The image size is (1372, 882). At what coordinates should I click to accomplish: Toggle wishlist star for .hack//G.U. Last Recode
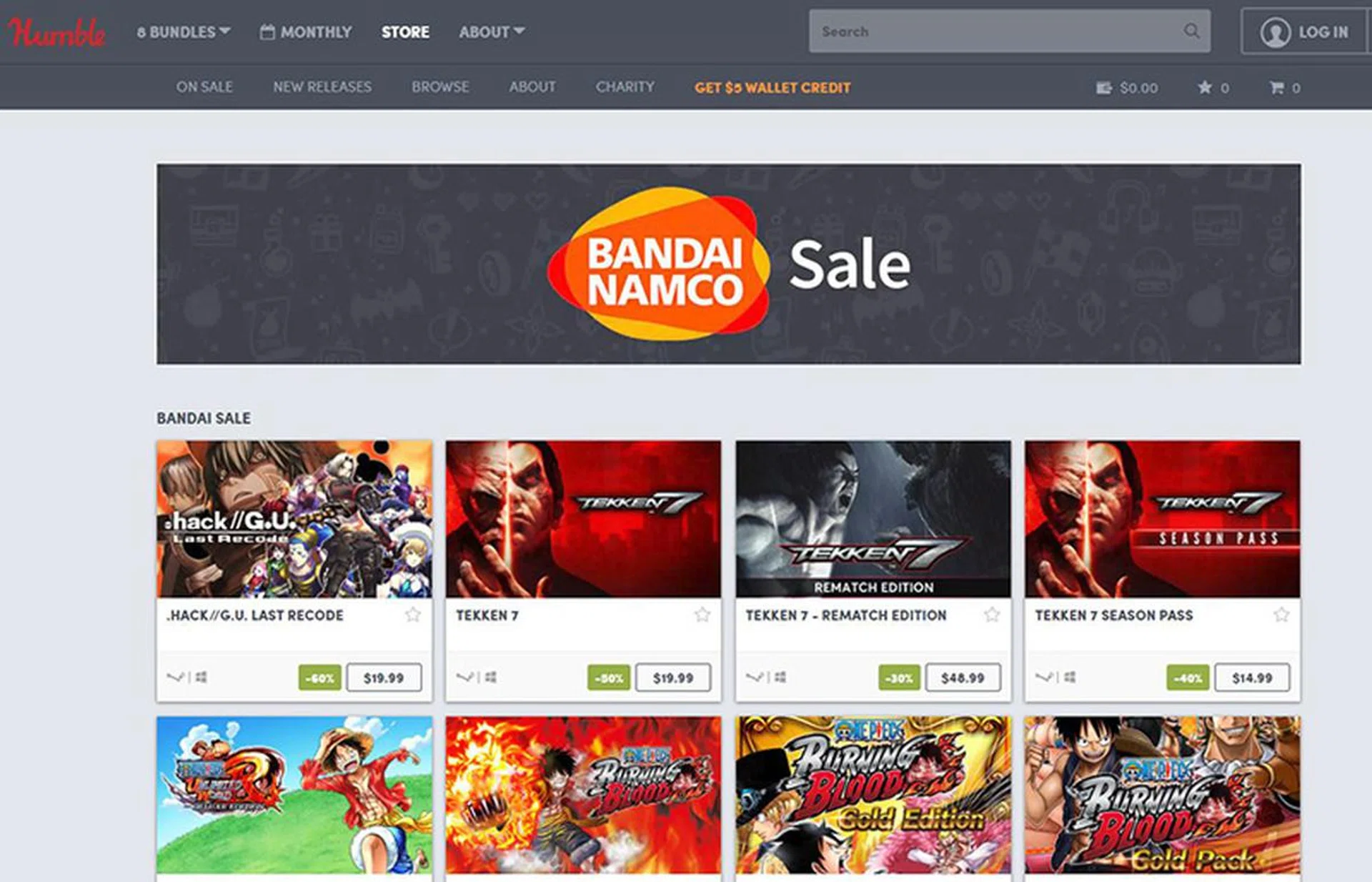(x=413, y=615)
